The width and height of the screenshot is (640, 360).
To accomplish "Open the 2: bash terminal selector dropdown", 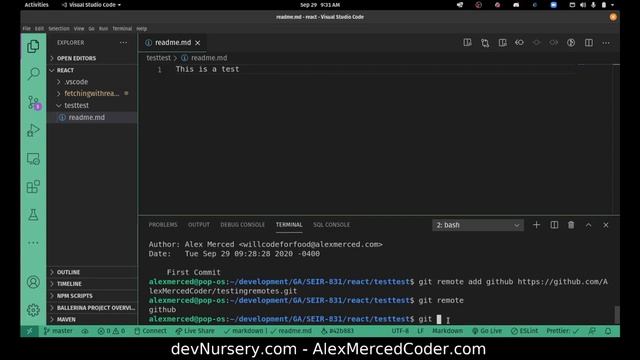I will point(478,225).
